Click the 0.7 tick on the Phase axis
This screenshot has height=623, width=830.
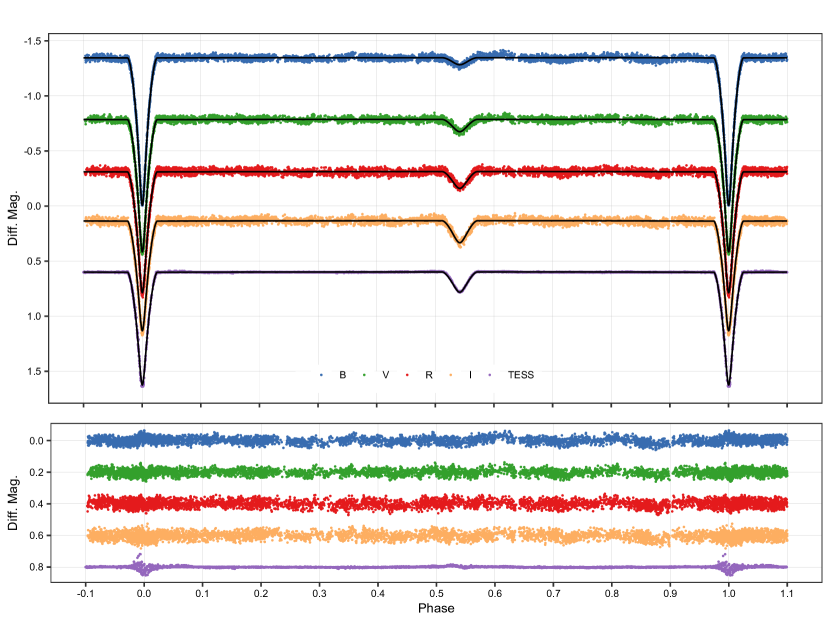click(553, 593)
